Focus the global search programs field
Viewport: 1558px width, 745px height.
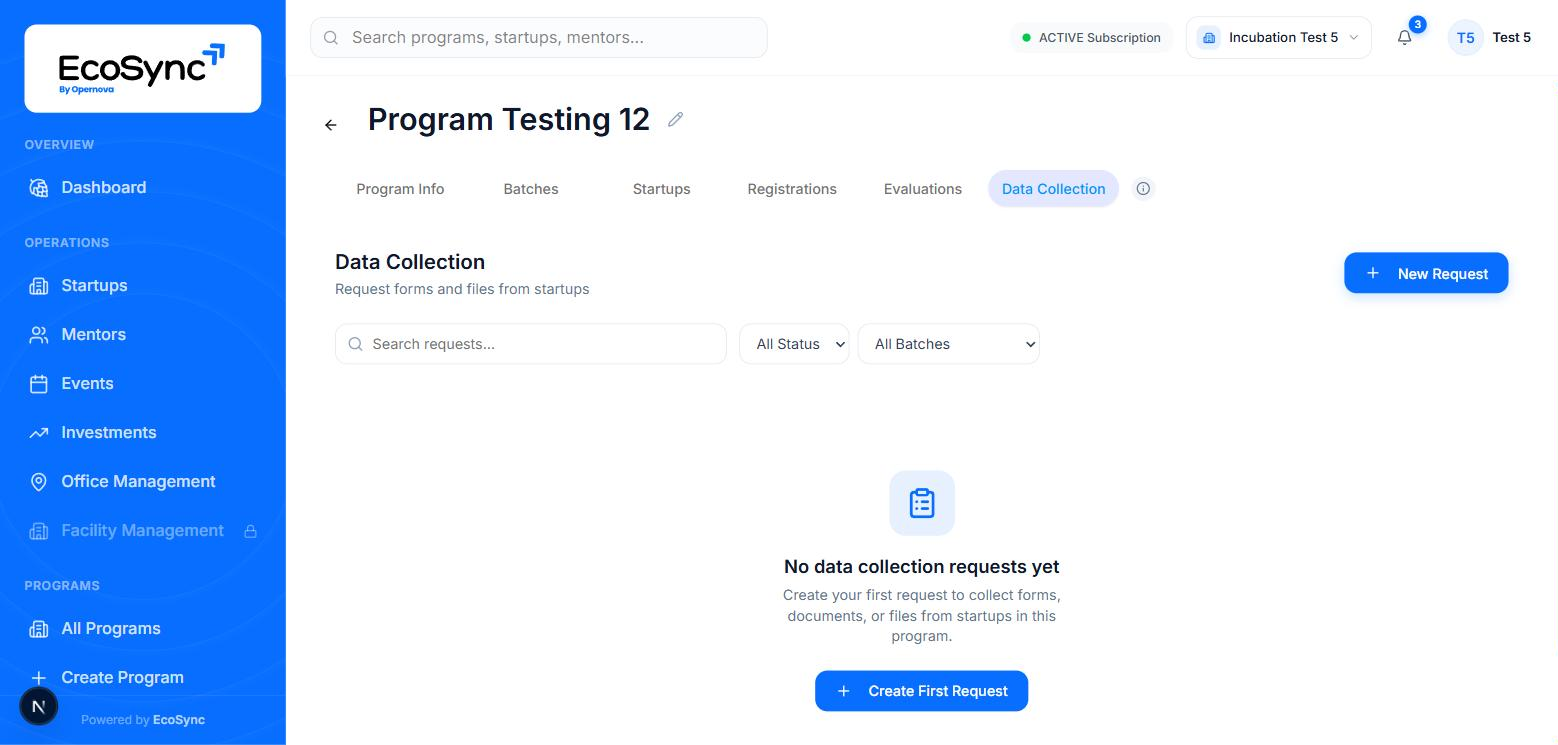click(539, 37)
